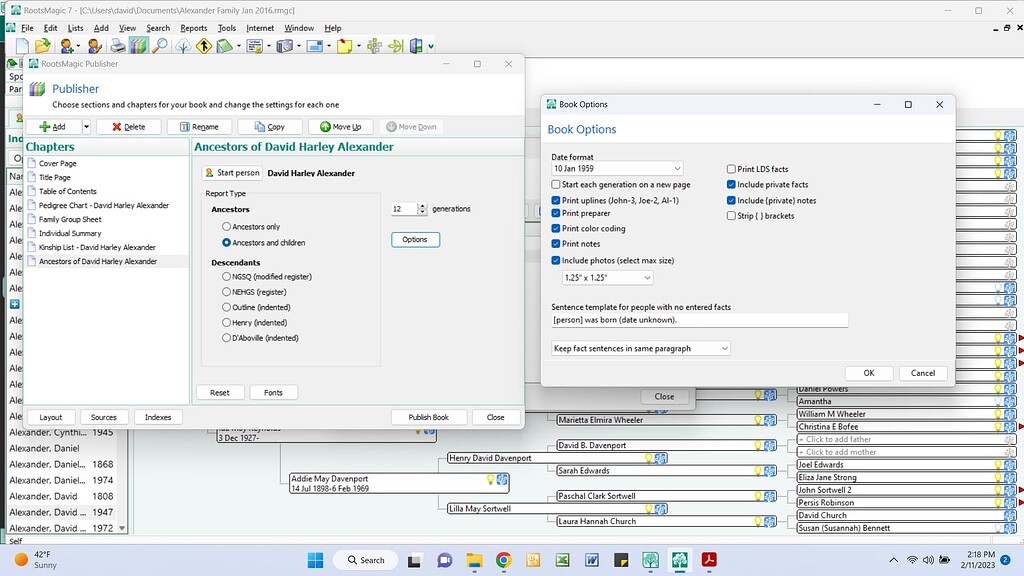Viewport: 1024px width, 576px height.
Task: Check the Print LDS facts box
Action: [x=732, y=170]
